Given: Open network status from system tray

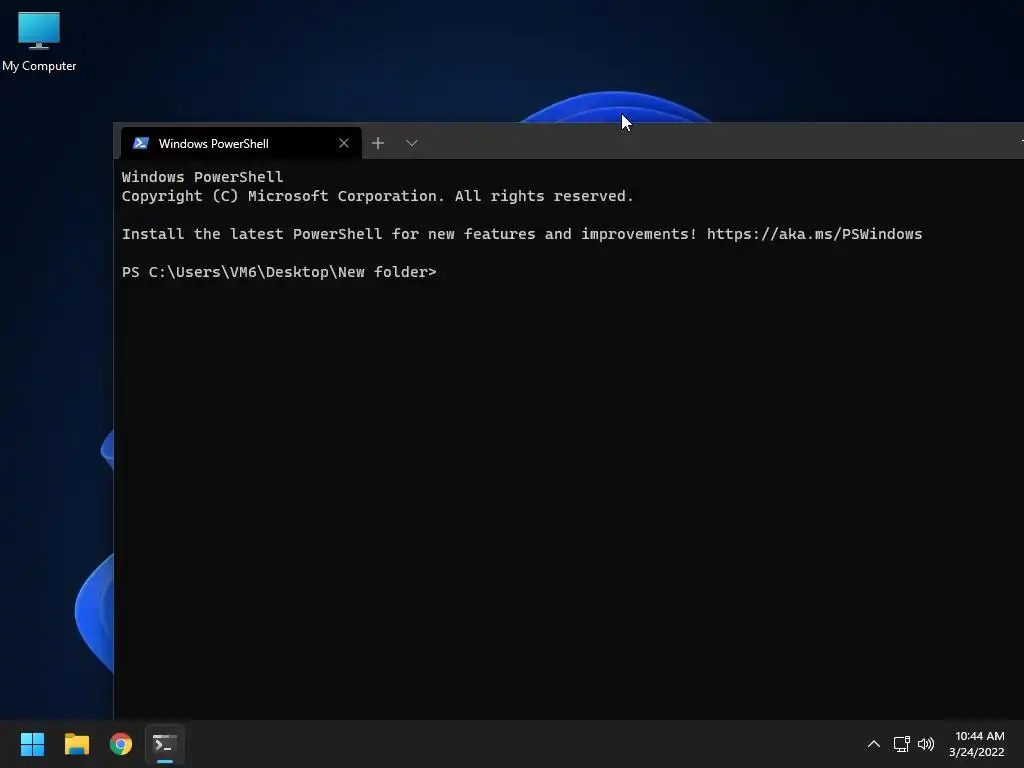Looking at the screenshot, I should tap(902, 744).
